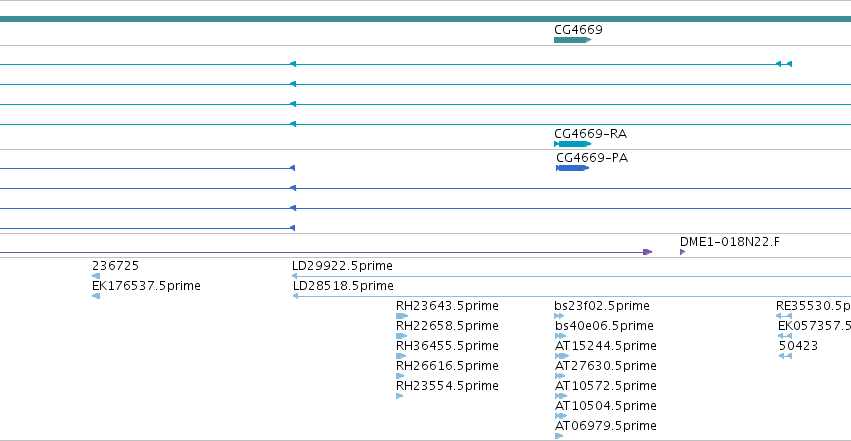Image resolution: width=851 pixels, height=441 pixels.
Task: Click the RH36455.5prime EST glyph
Action: point(401,356)
